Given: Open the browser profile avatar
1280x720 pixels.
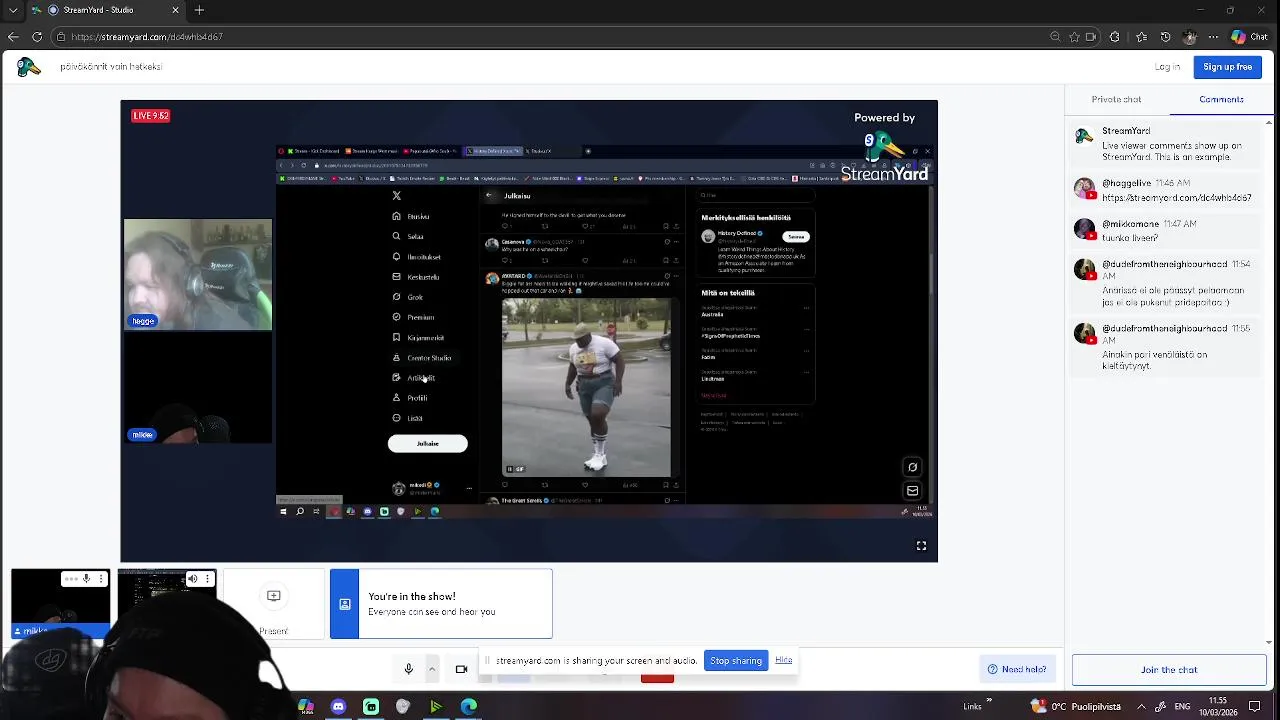Looking at the screenshot, I should click(1189, 37).
